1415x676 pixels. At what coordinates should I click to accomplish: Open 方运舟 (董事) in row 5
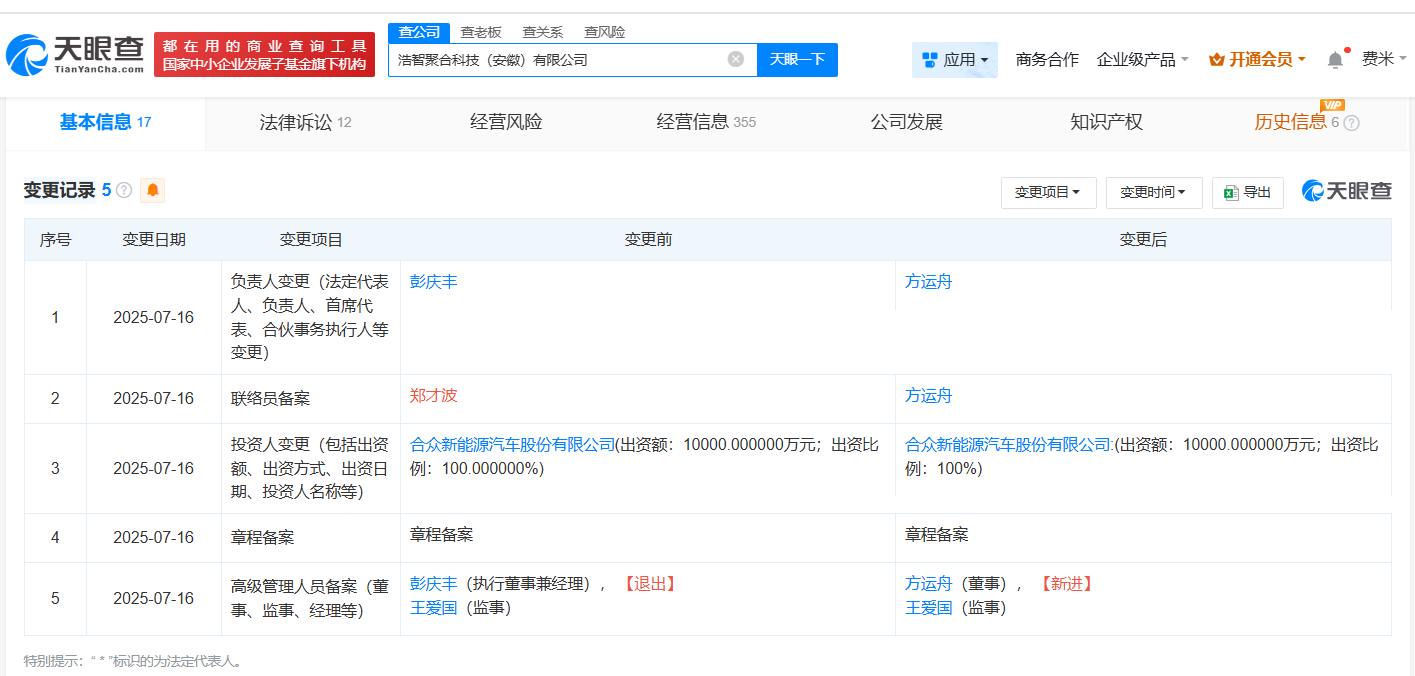[929, 584]
